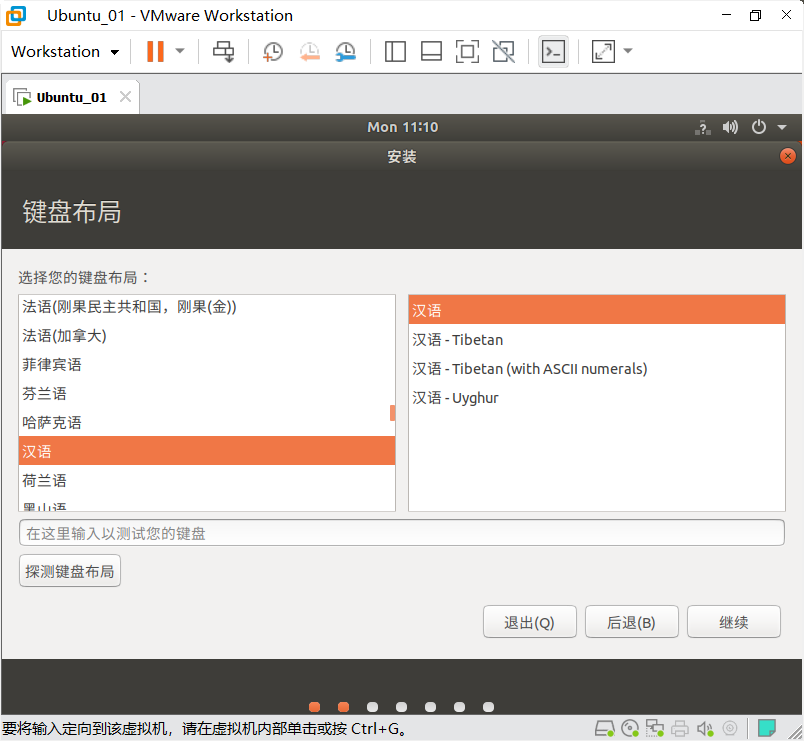The width and height of the screenshot is (804, 741).
Task: Select 汉语 - Tibetan variant
Action: 597,340
